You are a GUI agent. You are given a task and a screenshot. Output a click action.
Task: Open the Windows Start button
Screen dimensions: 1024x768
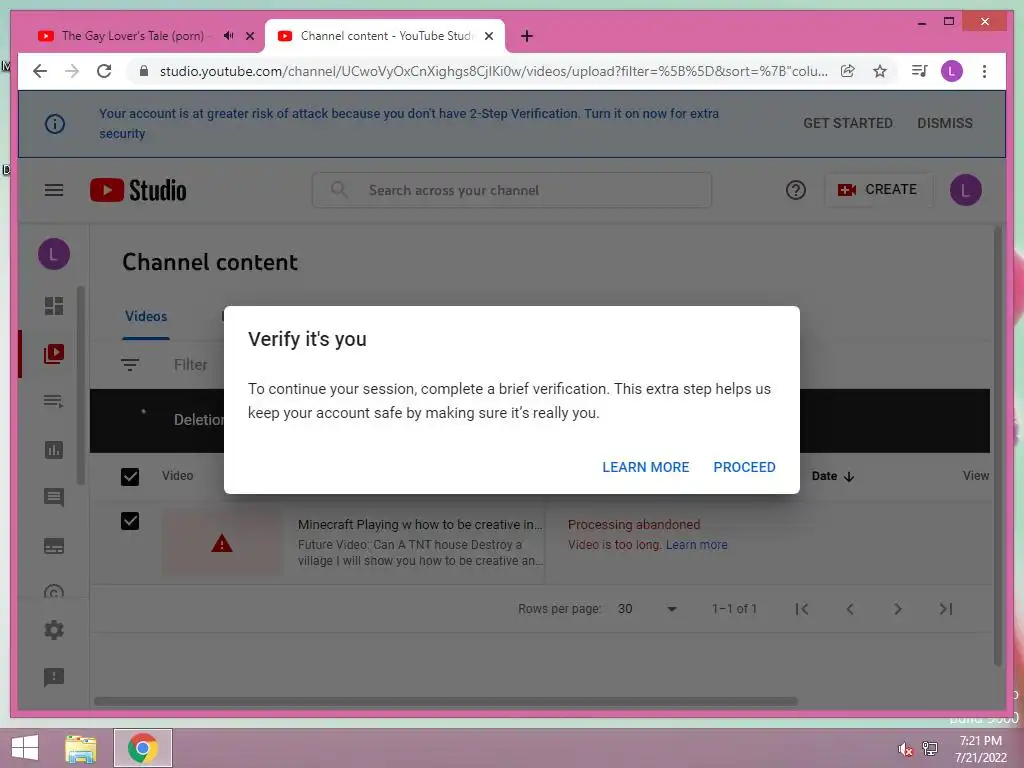tap(25, 748)
